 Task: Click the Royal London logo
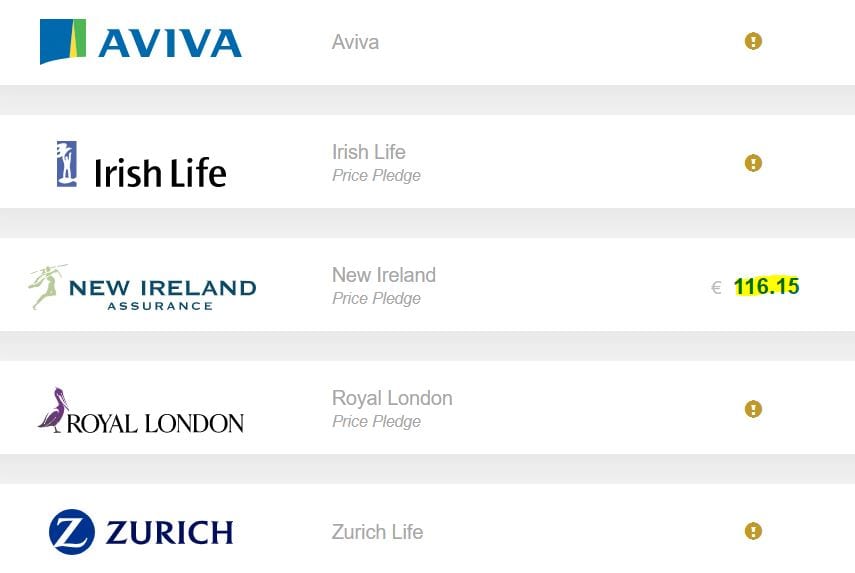tap(141, 411)
